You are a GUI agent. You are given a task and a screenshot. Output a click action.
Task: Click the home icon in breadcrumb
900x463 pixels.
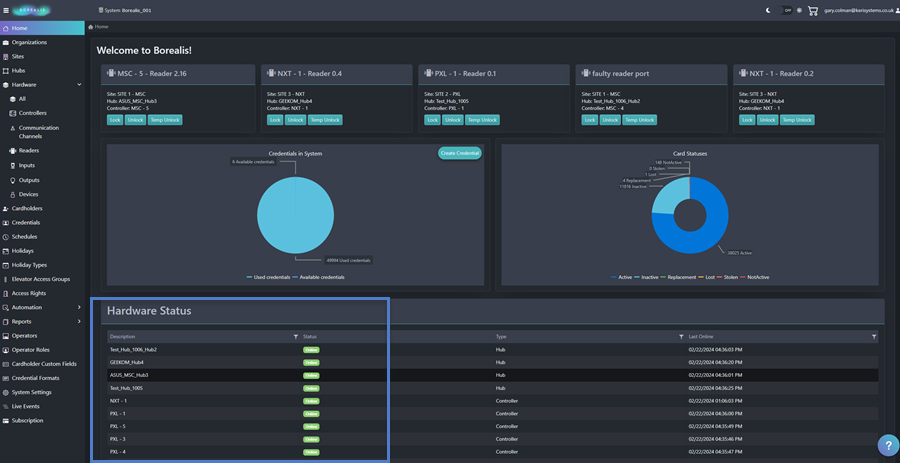92,27
